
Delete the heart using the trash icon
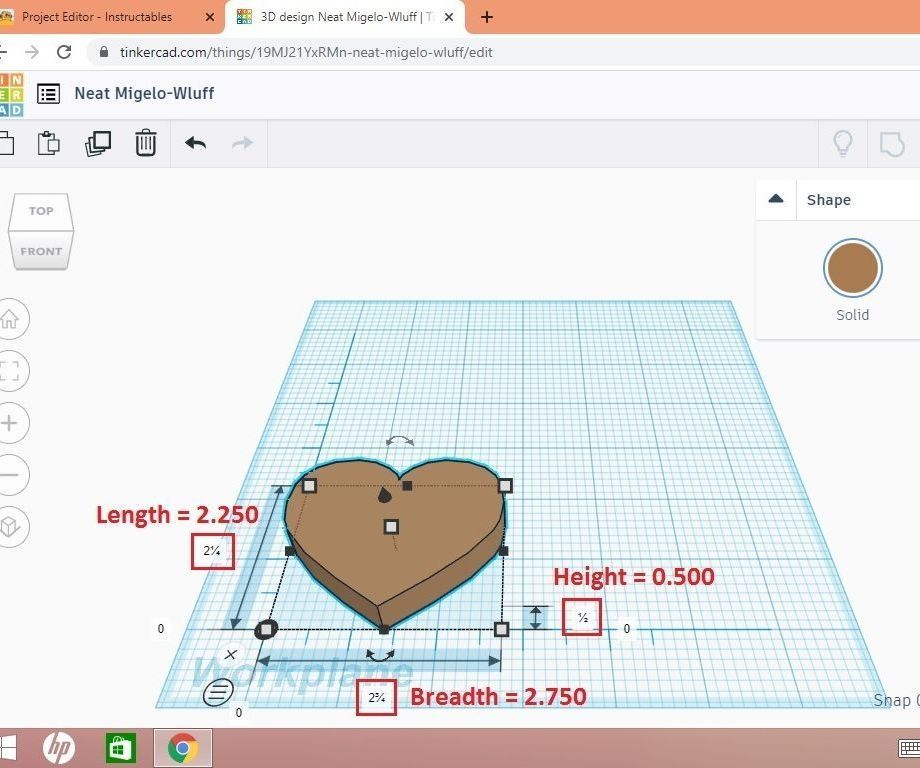(x=146, y=143)
